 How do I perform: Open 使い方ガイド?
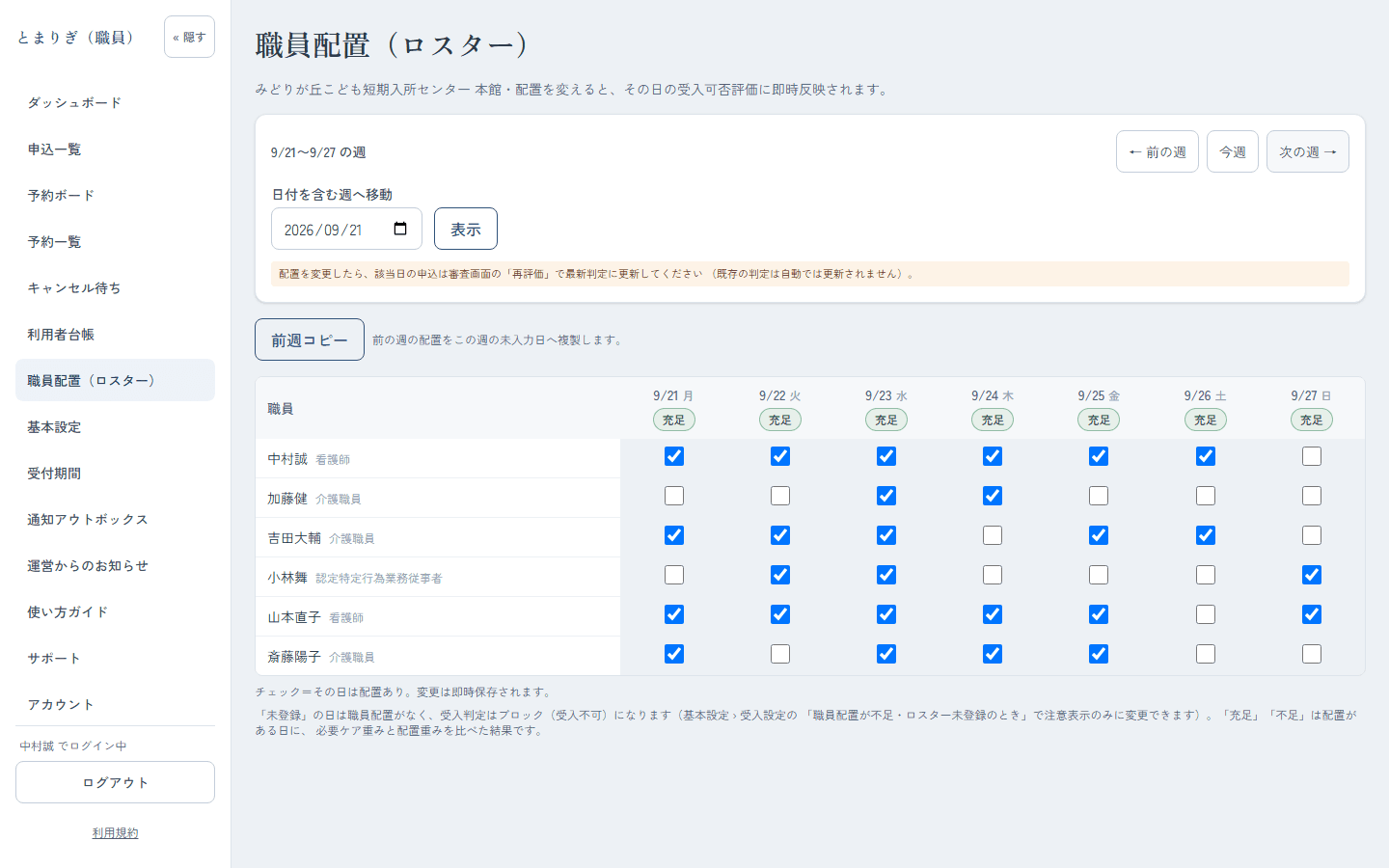point(115,611)
